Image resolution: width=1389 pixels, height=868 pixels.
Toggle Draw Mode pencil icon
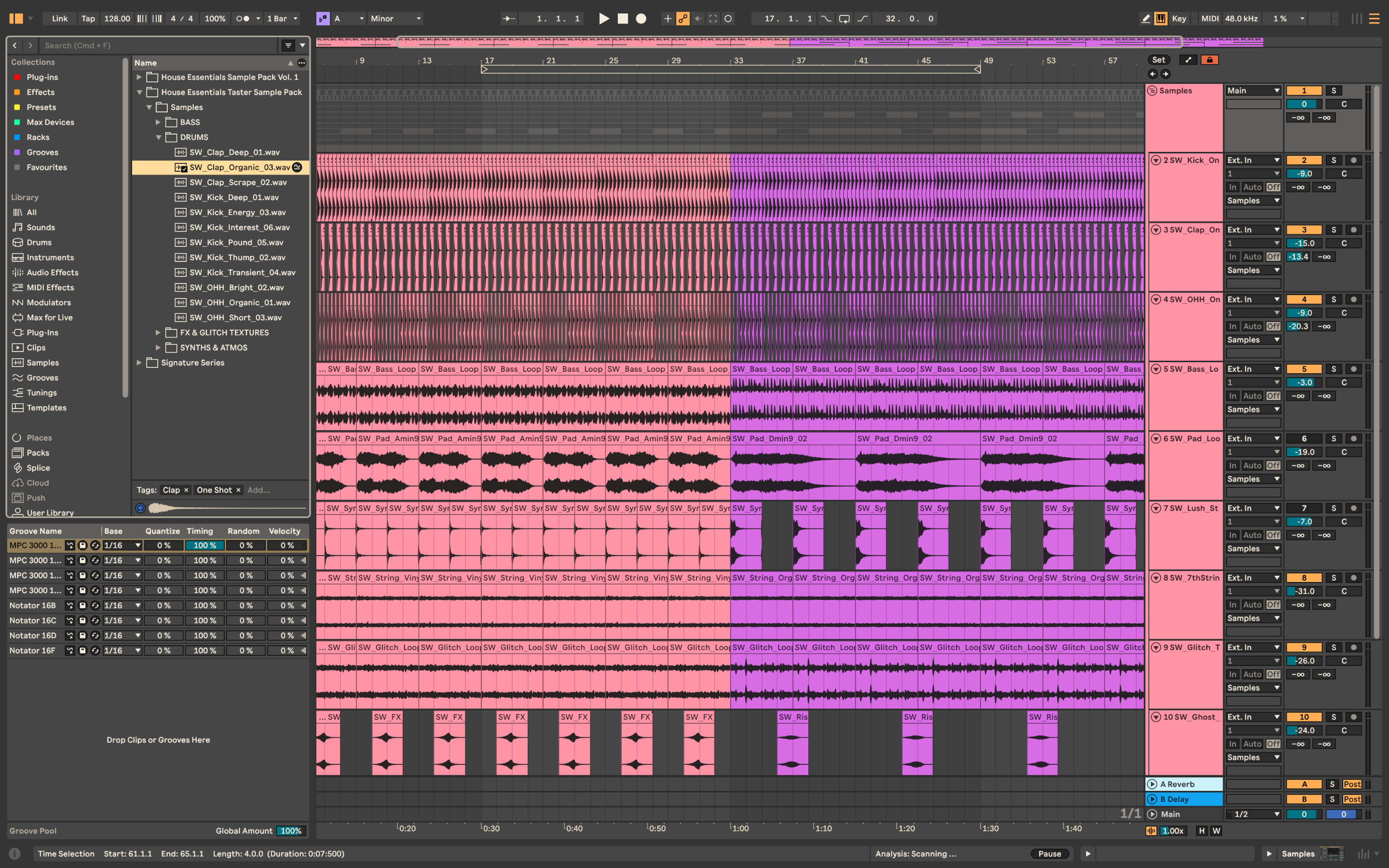click(1145, 18)
